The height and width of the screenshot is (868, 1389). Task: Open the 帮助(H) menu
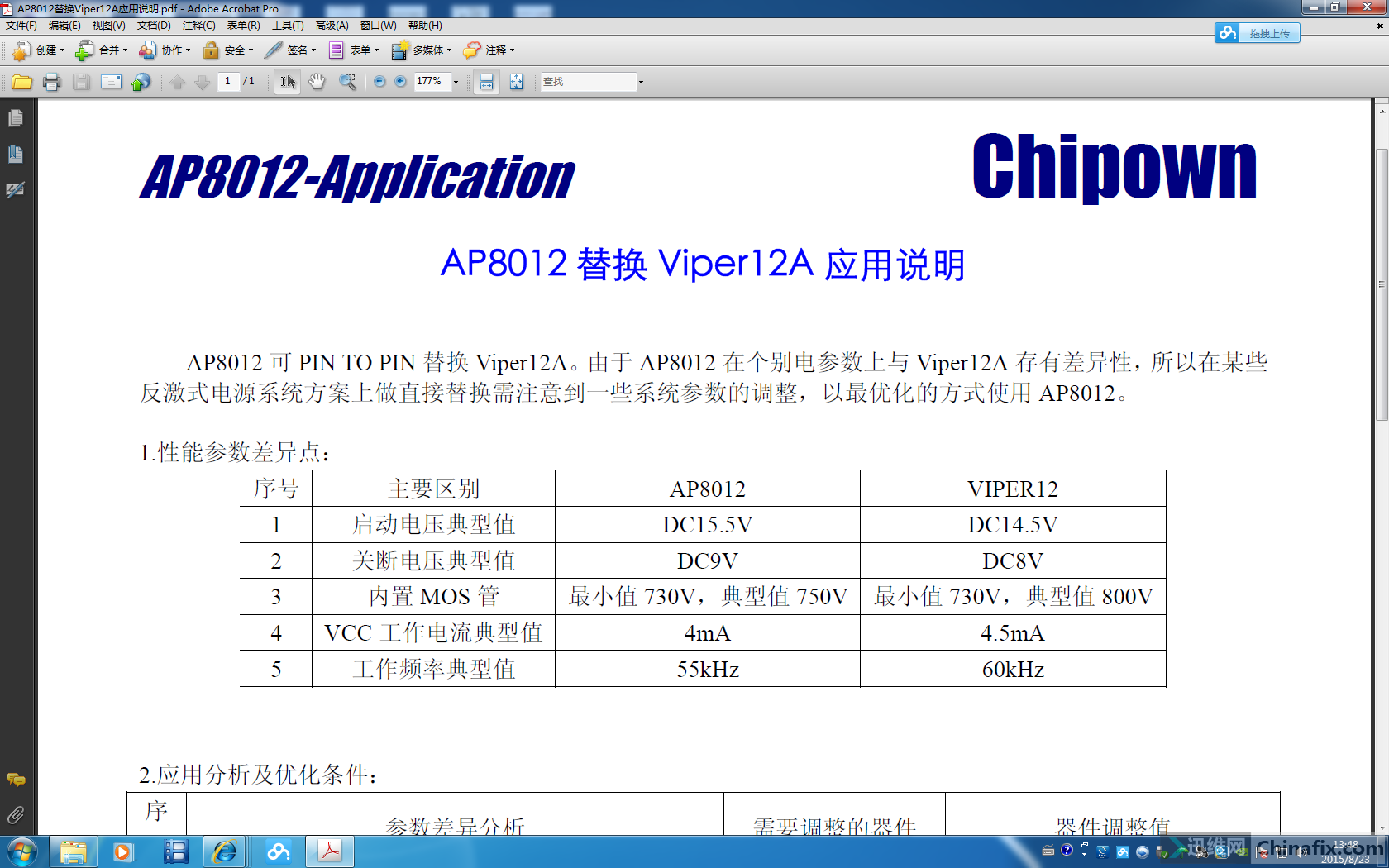coord(425,26)
